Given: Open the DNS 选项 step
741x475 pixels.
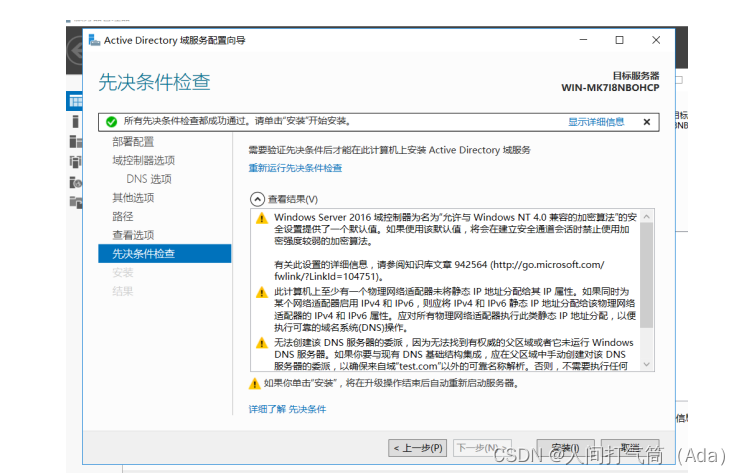Looking at the screenshot, I should pyautogui.click(x=149, y=179).
